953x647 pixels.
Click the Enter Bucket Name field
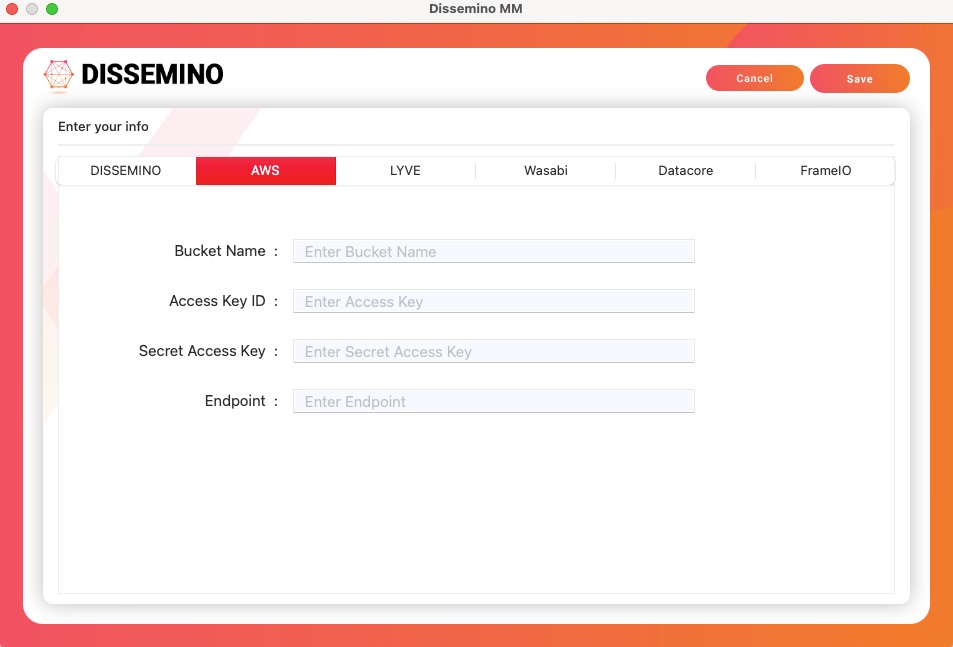coord(493,251)
